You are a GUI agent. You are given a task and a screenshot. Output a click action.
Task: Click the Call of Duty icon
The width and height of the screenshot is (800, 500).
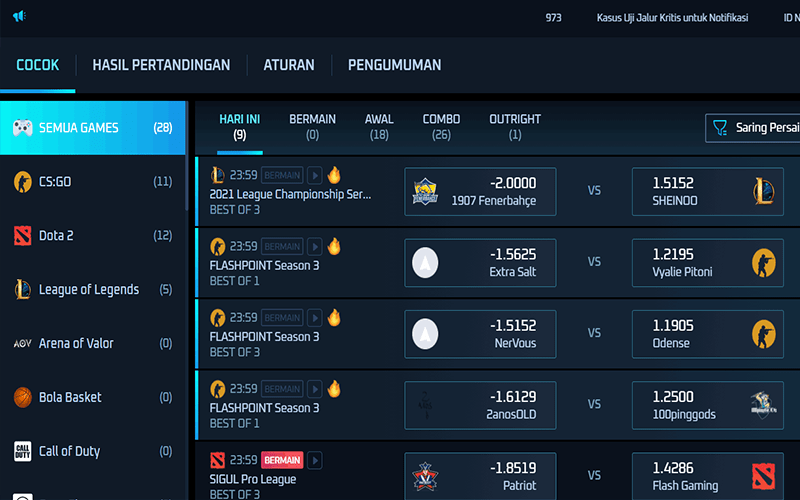(22, 451)
